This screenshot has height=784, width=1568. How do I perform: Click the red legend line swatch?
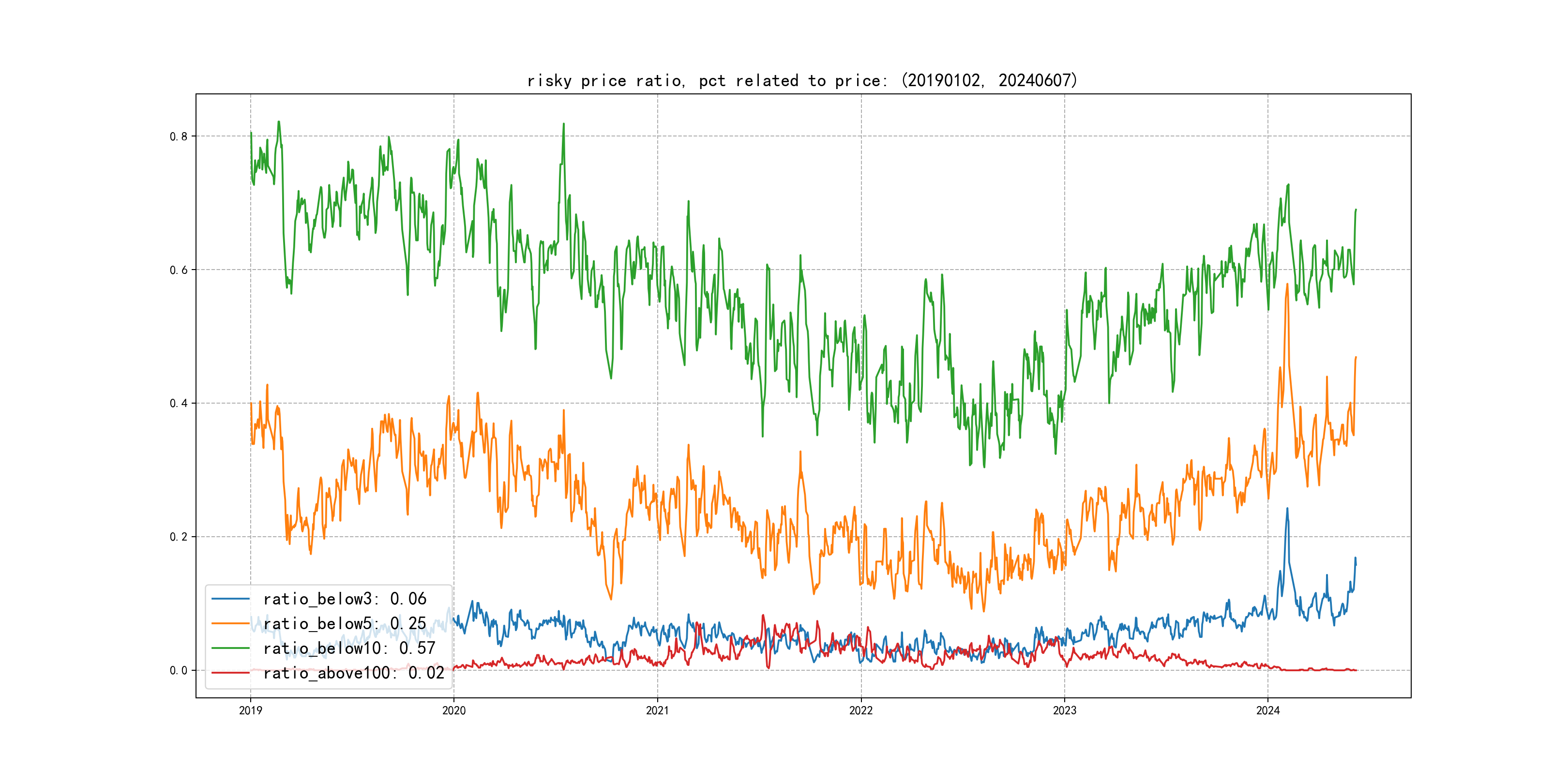(230, 673)
